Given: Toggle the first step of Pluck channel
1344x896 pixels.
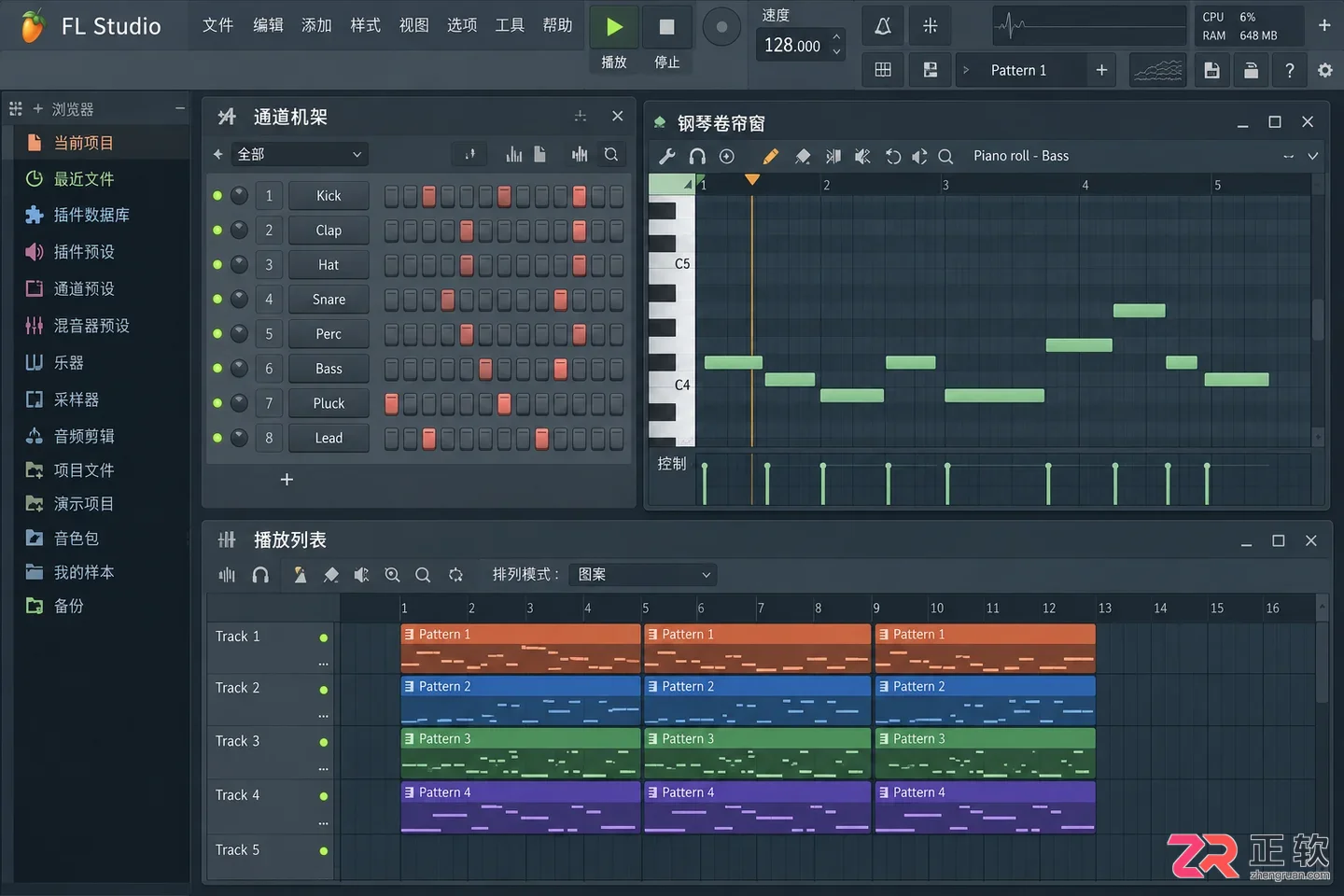Looking at the screenshot, I should coord(391,403).
